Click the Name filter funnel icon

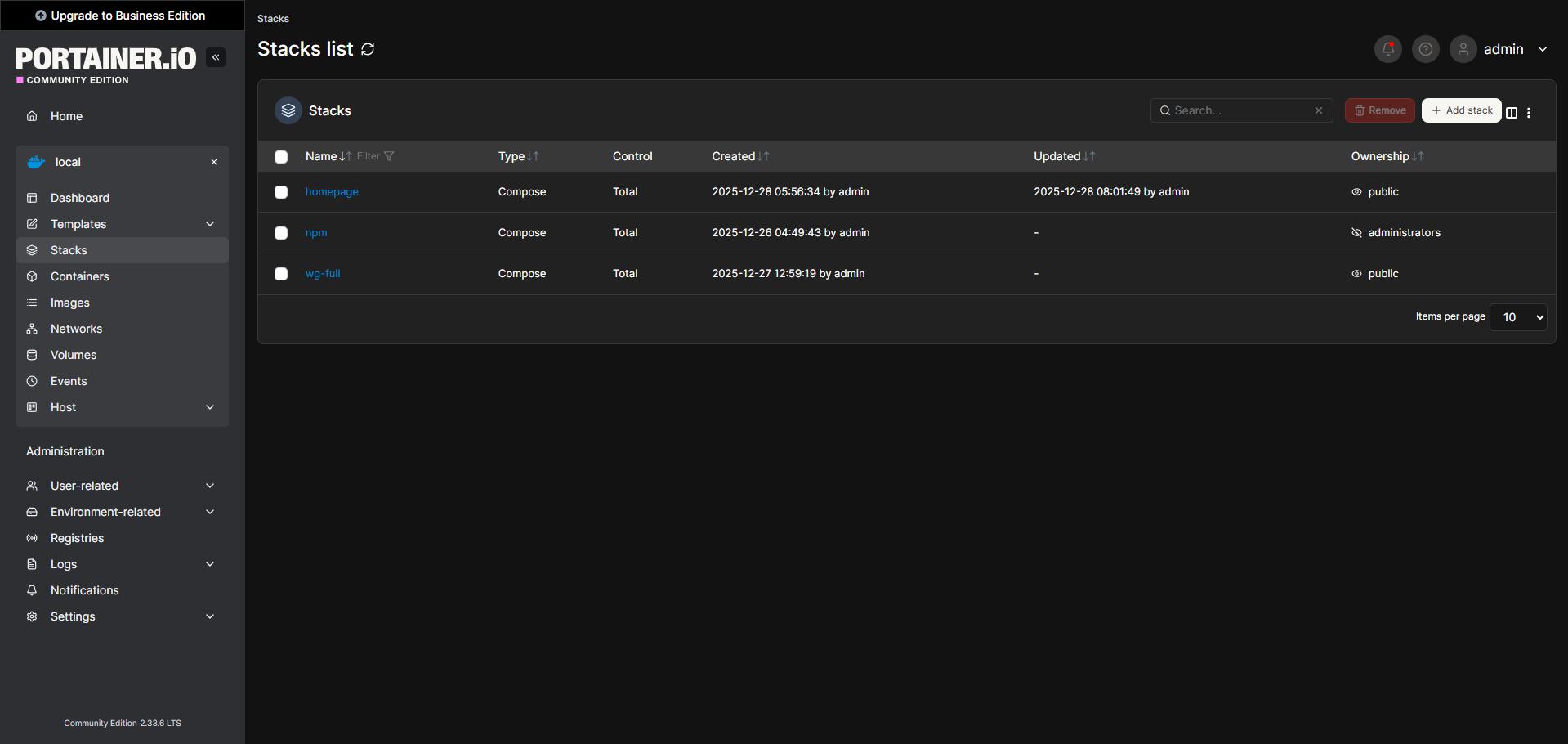tap(389, 156)
